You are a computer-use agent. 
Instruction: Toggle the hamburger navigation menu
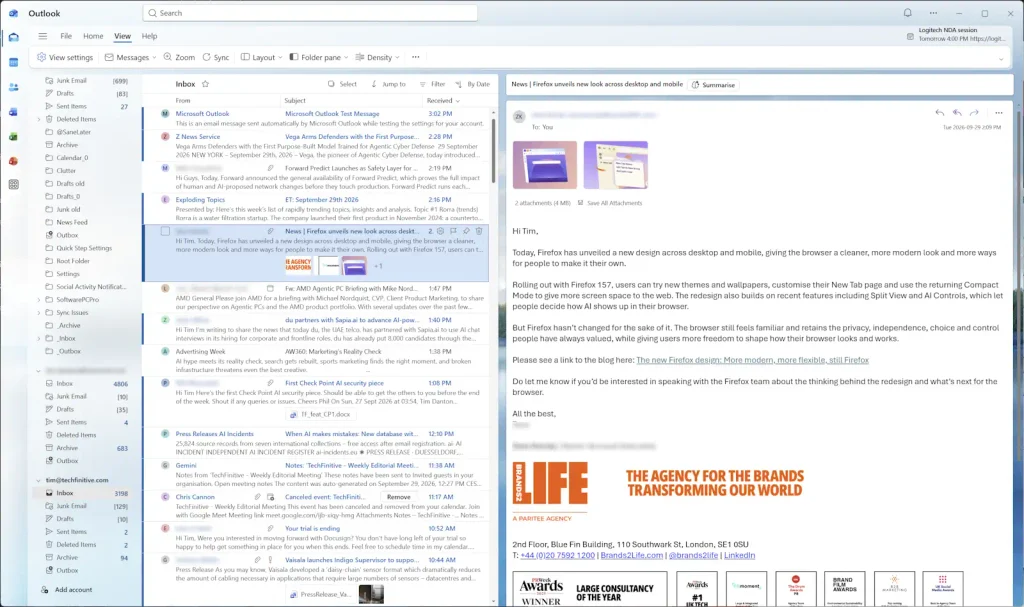point(42,36)
